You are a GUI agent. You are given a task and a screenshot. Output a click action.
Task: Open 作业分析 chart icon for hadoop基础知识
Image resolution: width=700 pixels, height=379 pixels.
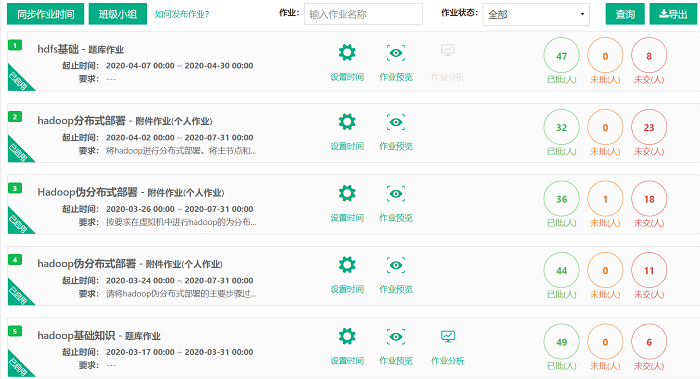[448, 336]
